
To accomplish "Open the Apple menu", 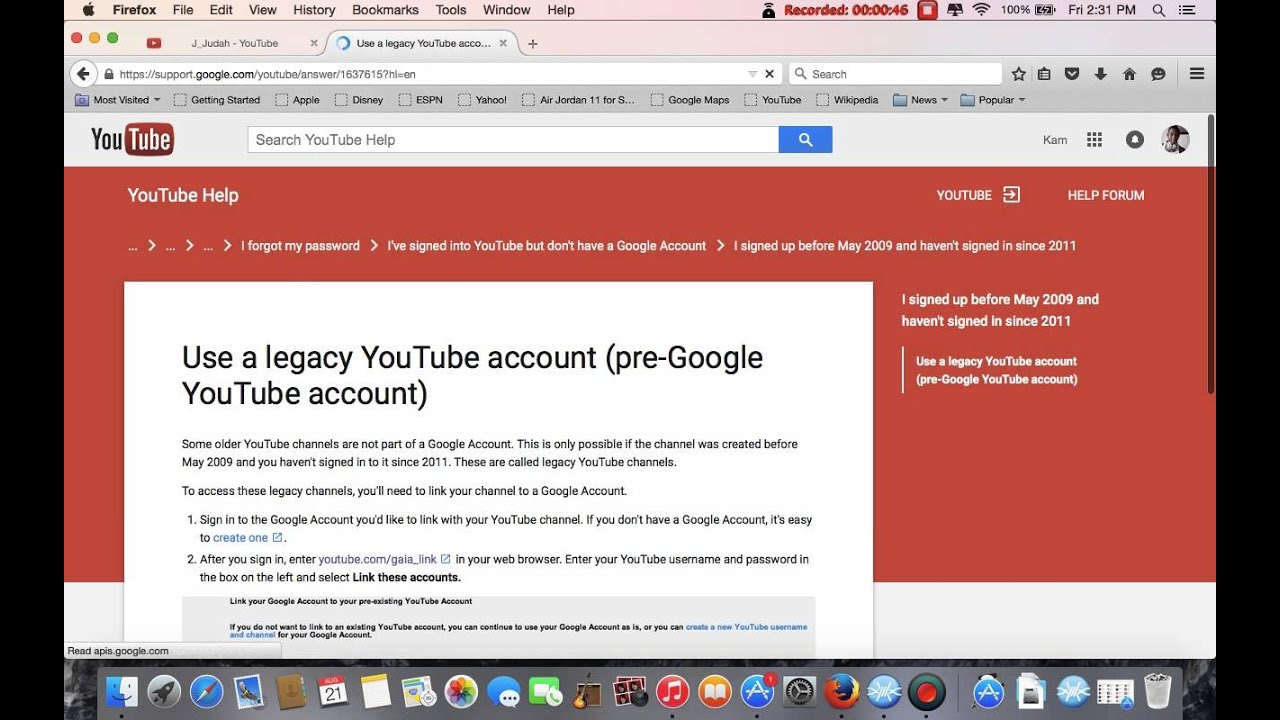I will (88, 10).
